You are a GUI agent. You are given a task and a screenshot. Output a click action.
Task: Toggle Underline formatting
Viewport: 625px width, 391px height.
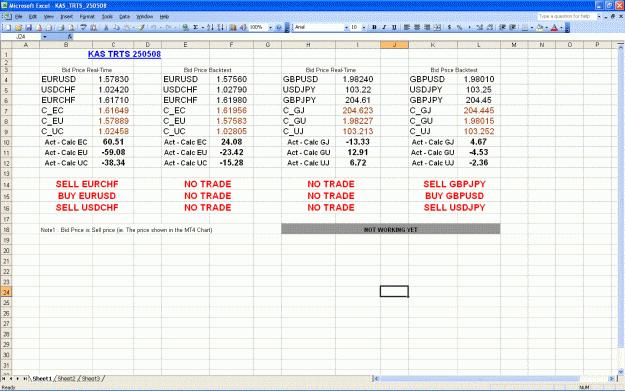coord(394,27)
